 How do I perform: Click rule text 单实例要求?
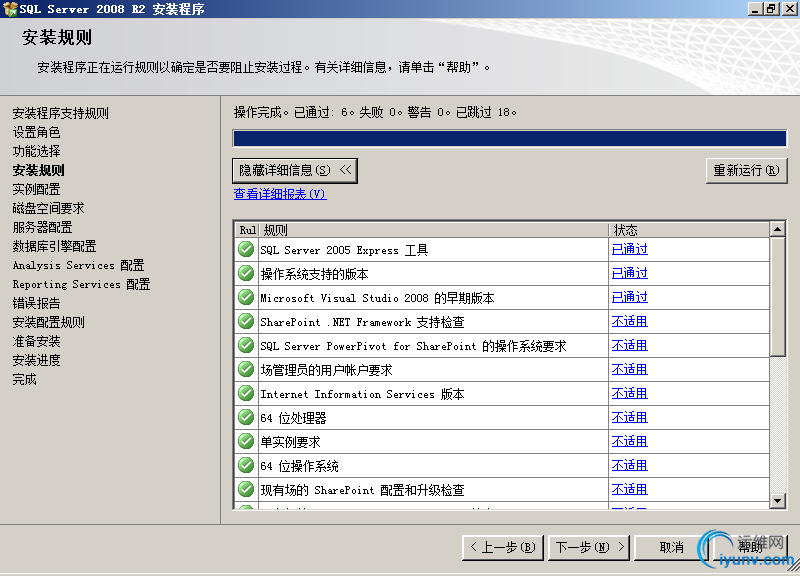click(290, 442)
